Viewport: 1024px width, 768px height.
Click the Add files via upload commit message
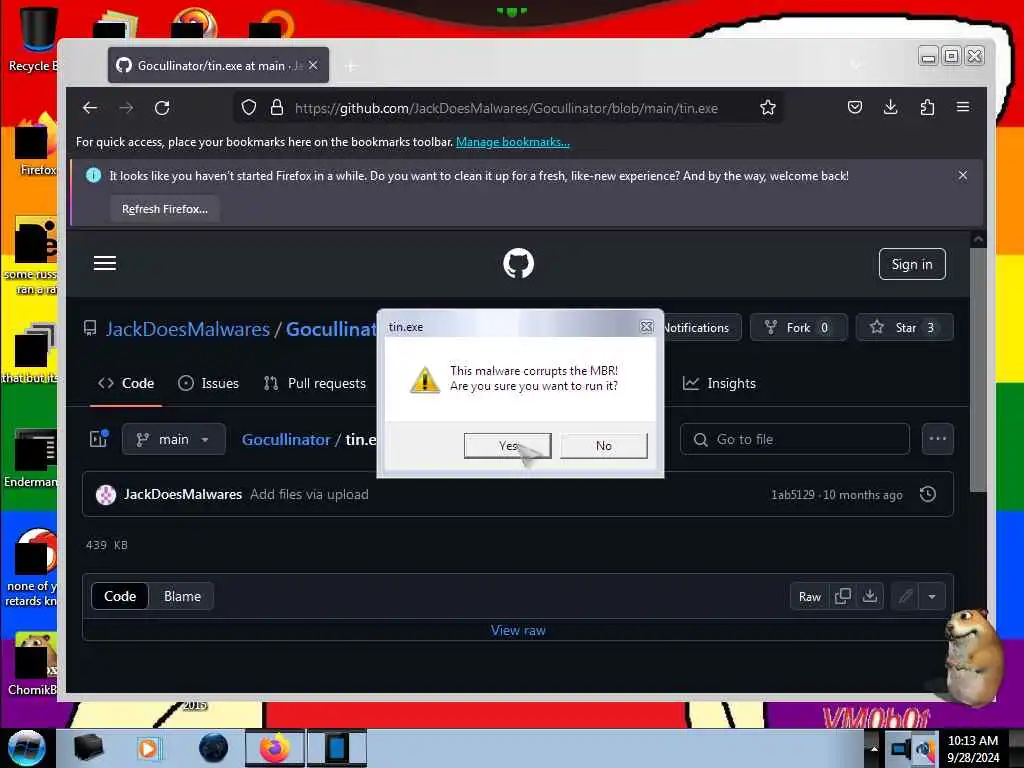tap(309, 494)
